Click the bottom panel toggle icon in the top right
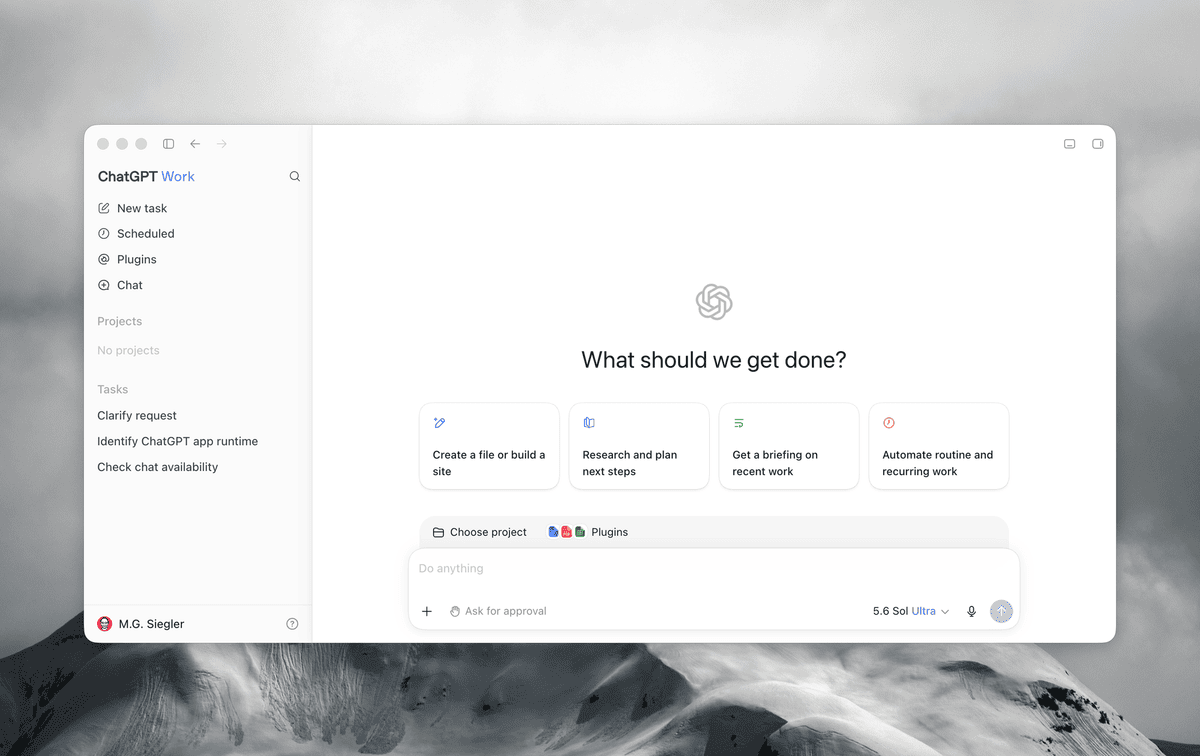1200x756 pixels. pos(1070,144)
